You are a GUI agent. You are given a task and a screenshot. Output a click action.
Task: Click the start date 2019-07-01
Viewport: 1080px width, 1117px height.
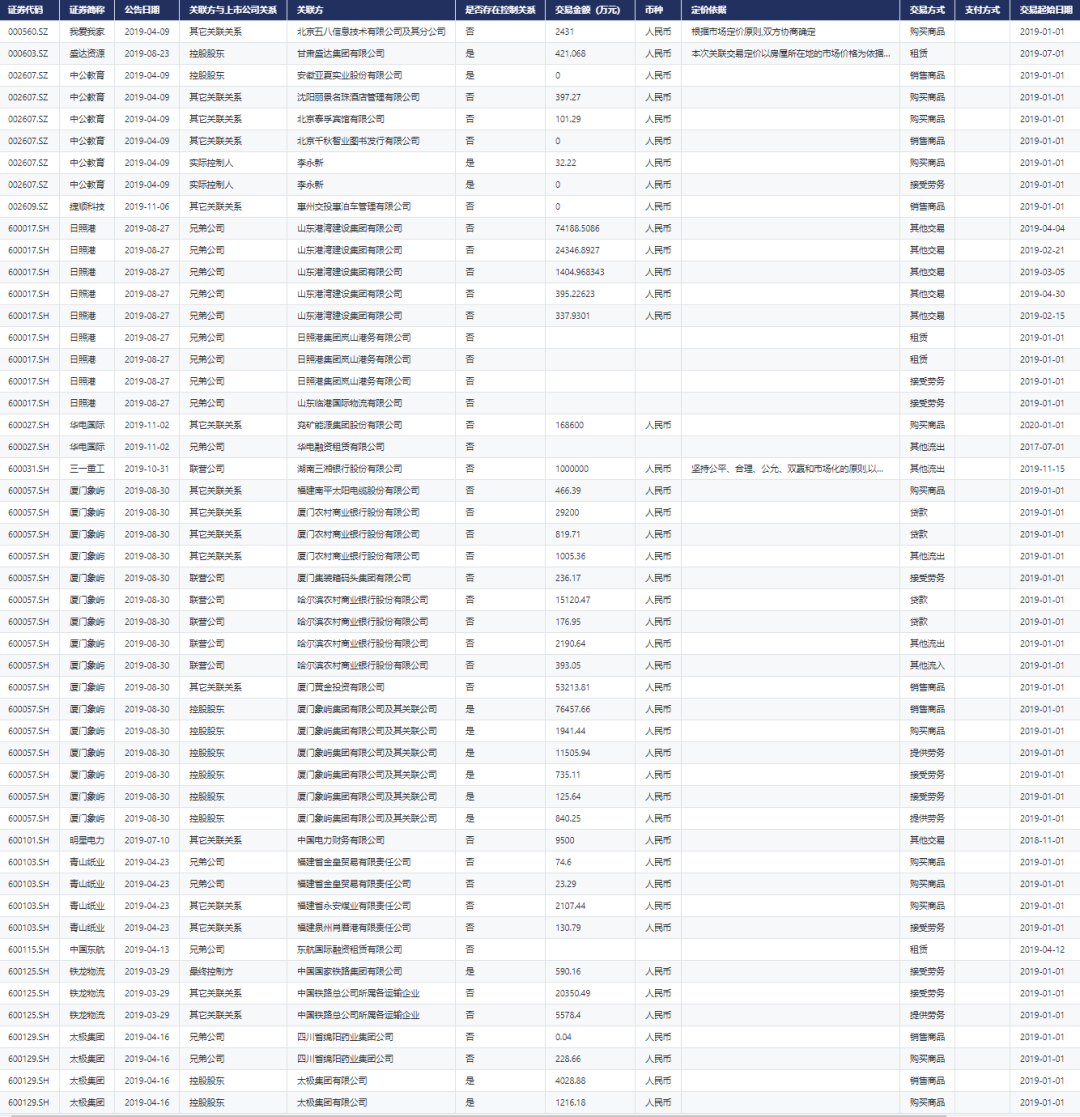pos(1042,53)
